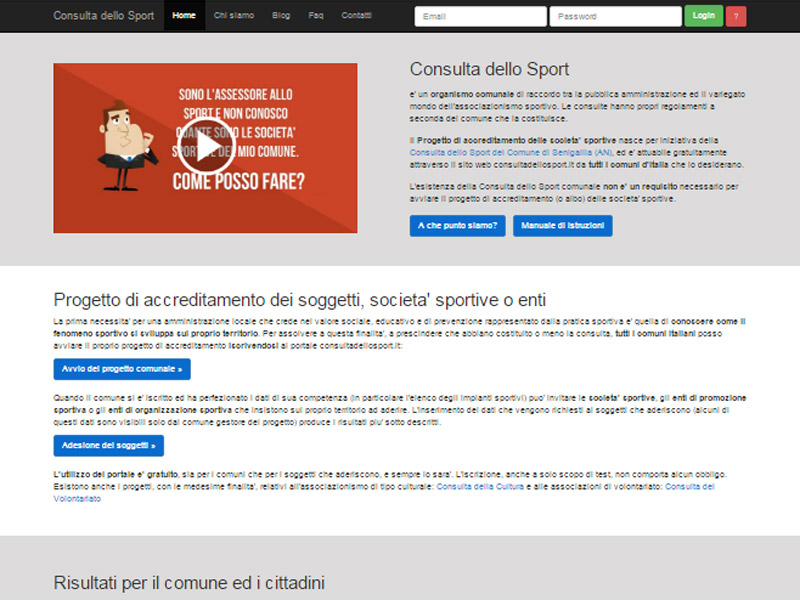
Task: Visit the Consulta del Volontariato link
Action: point(689,486)
